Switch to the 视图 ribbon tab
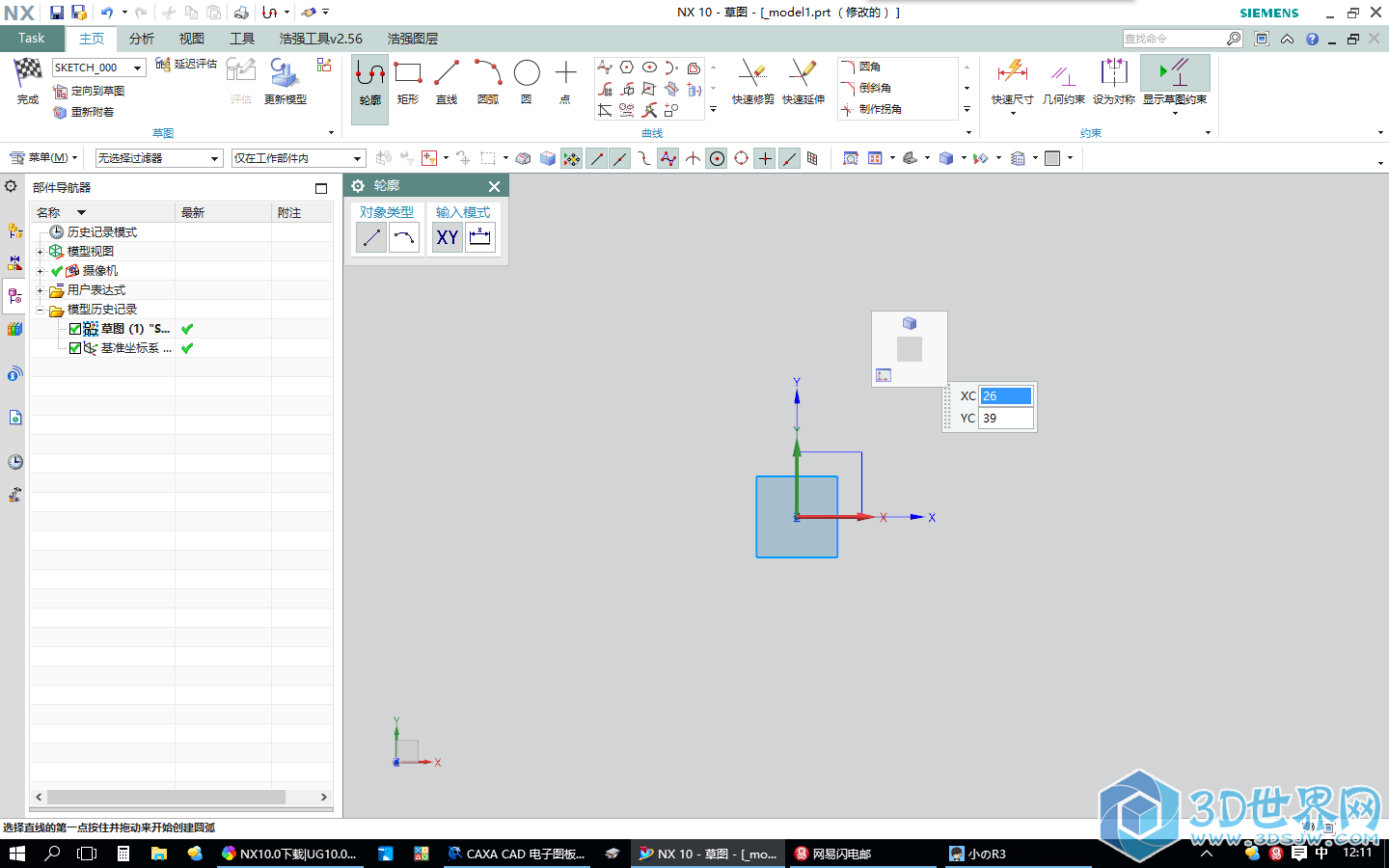Viewport: 1389px width, 868px height. pyautogui.click(x=192, y=39)
